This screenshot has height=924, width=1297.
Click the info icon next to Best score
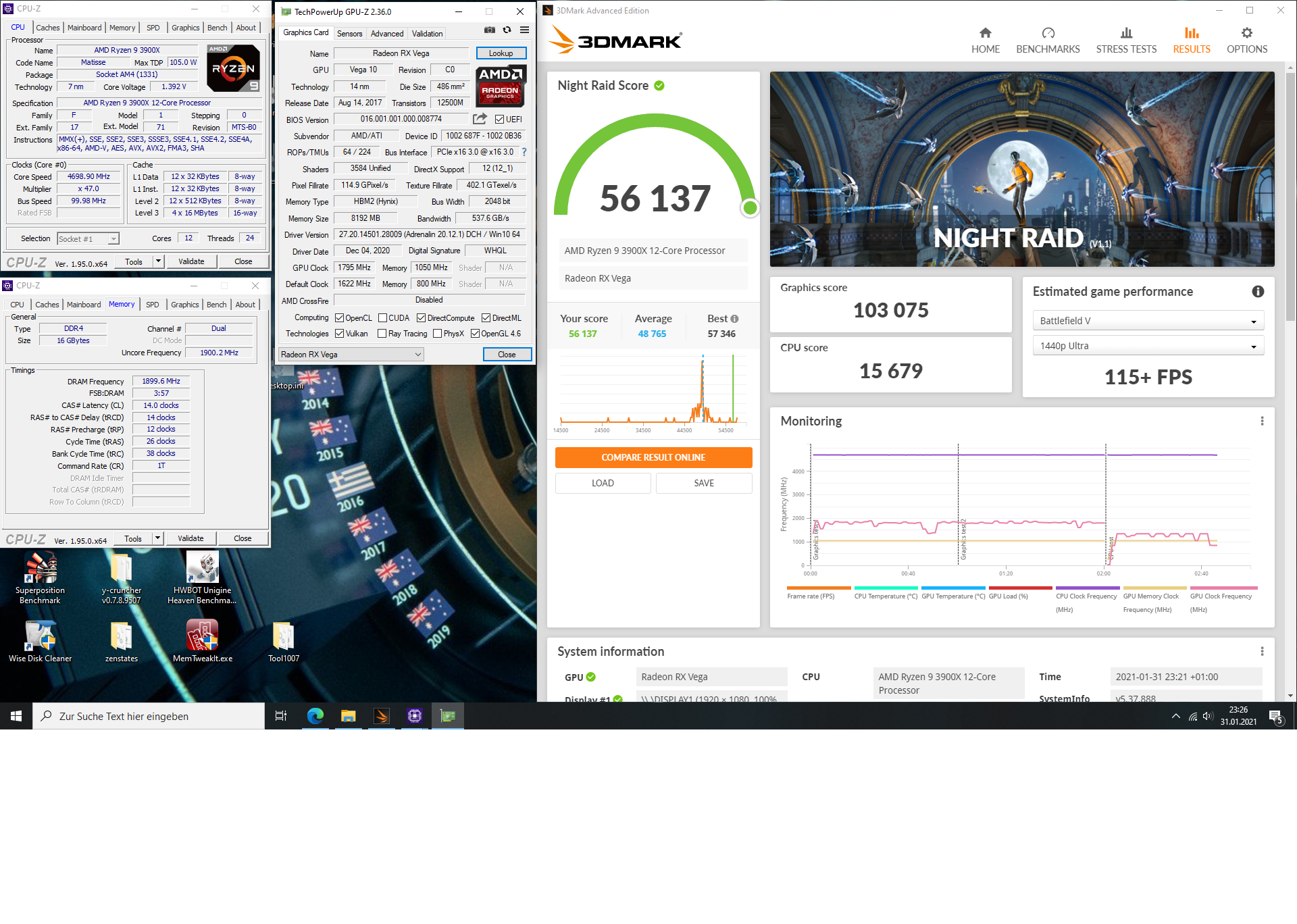[734, 319]
